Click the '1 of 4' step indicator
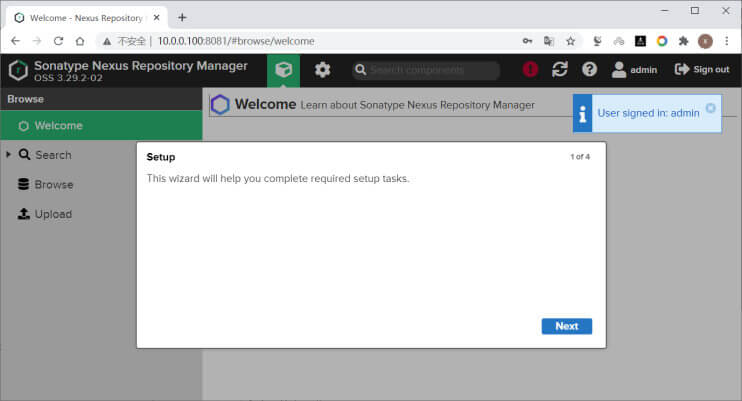Screen dimensions: 742x401 580,157
